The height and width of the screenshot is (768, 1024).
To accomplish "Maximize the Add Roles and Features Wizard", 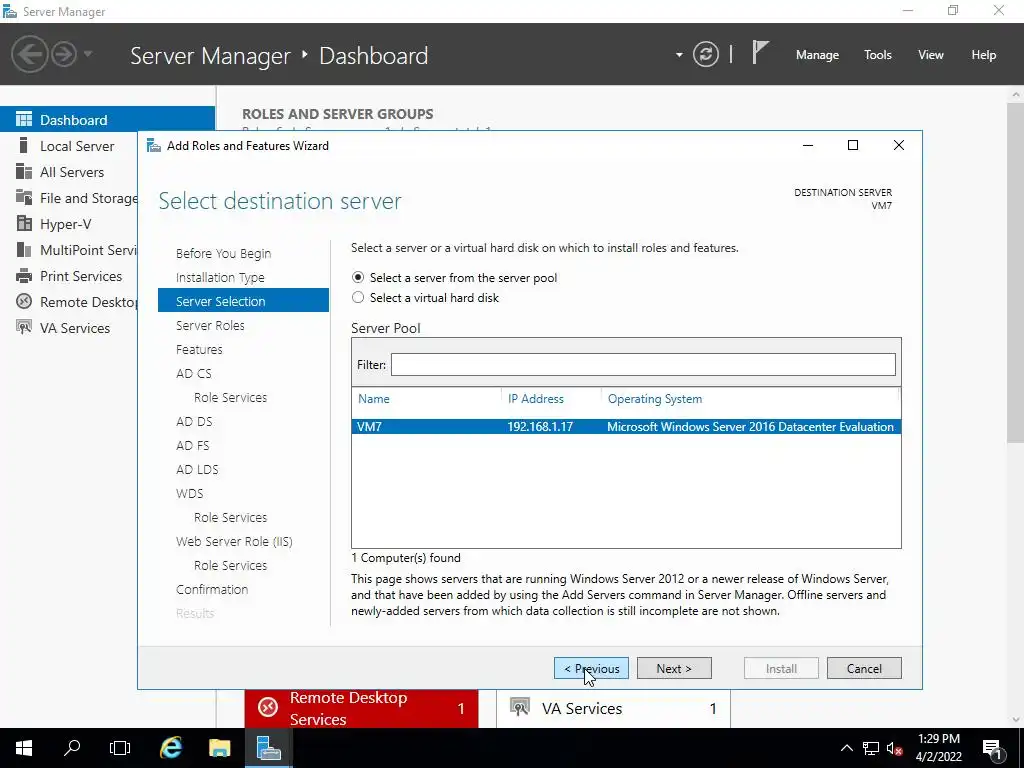I will pos(853,145).
